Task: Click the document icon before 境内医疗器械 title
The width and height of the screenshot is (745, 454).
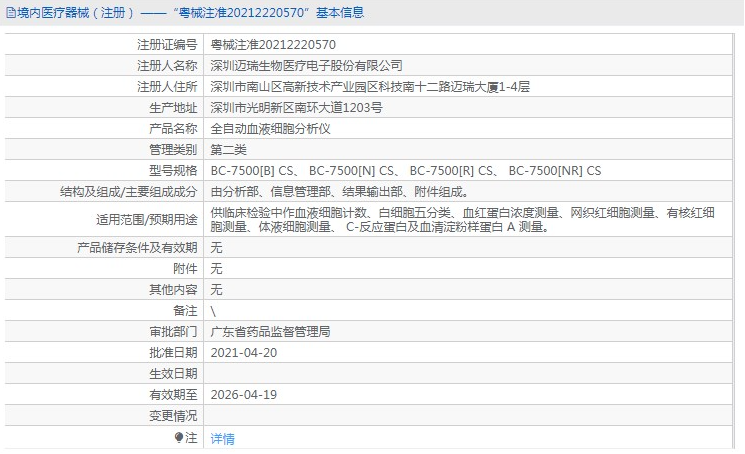Action: 10,12
